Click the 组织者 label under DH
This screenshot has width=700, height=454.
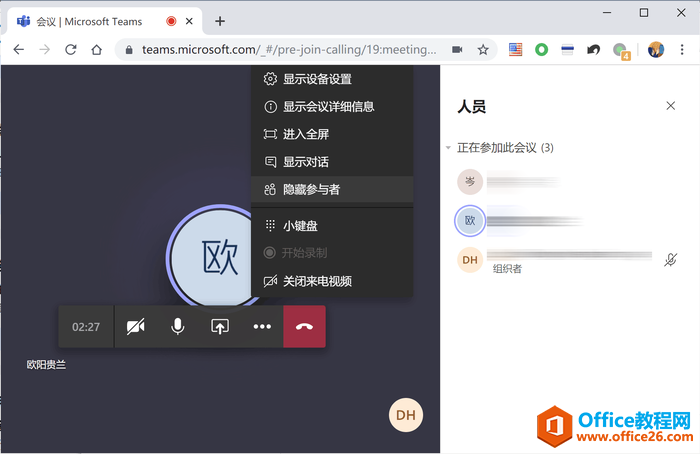[507, 268]
